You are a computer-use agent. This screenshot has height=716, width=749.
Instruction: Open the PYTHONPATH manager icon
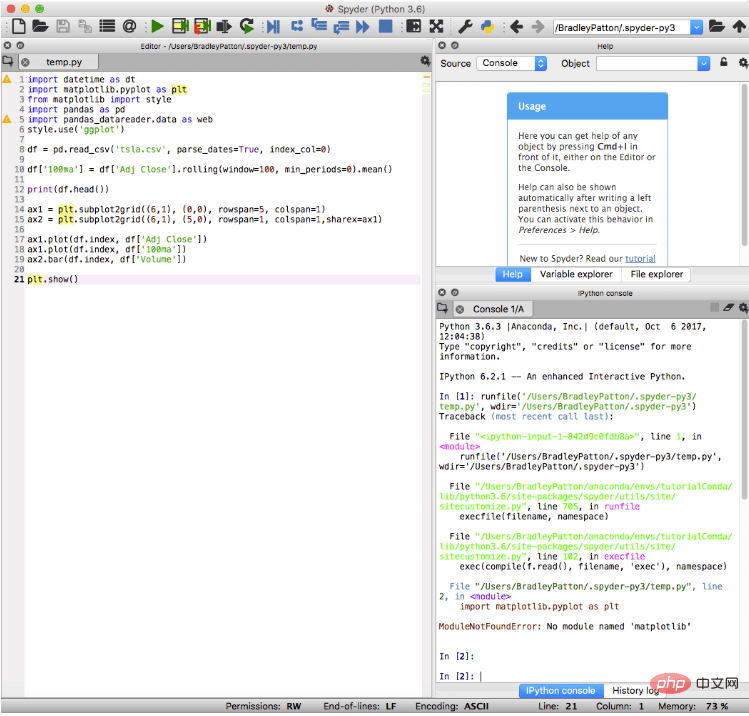487,26
